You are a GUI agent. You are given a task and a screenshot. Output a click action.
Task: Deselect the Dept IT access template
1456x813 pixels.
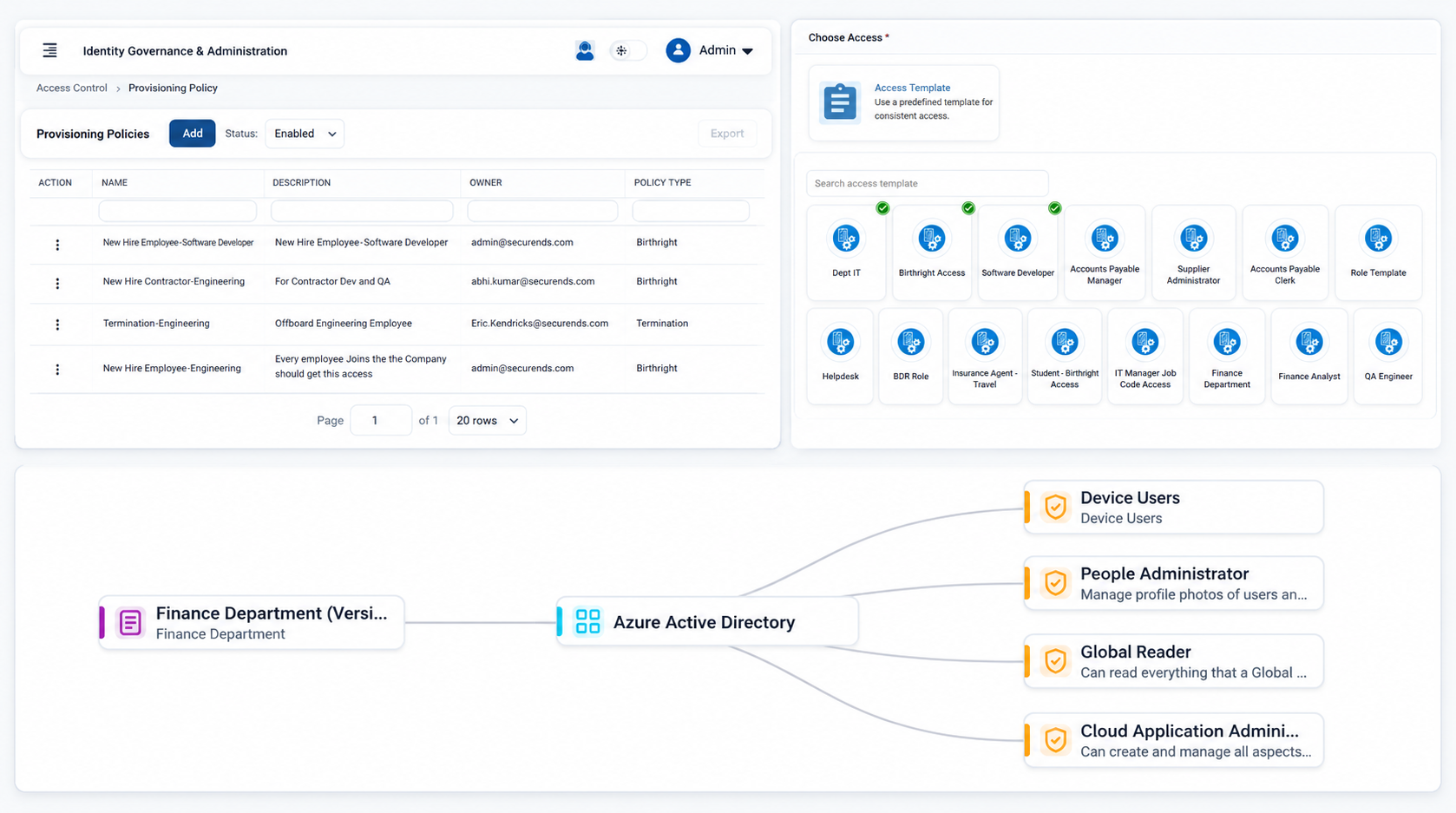pyautogui.click(x=846, y=252)
